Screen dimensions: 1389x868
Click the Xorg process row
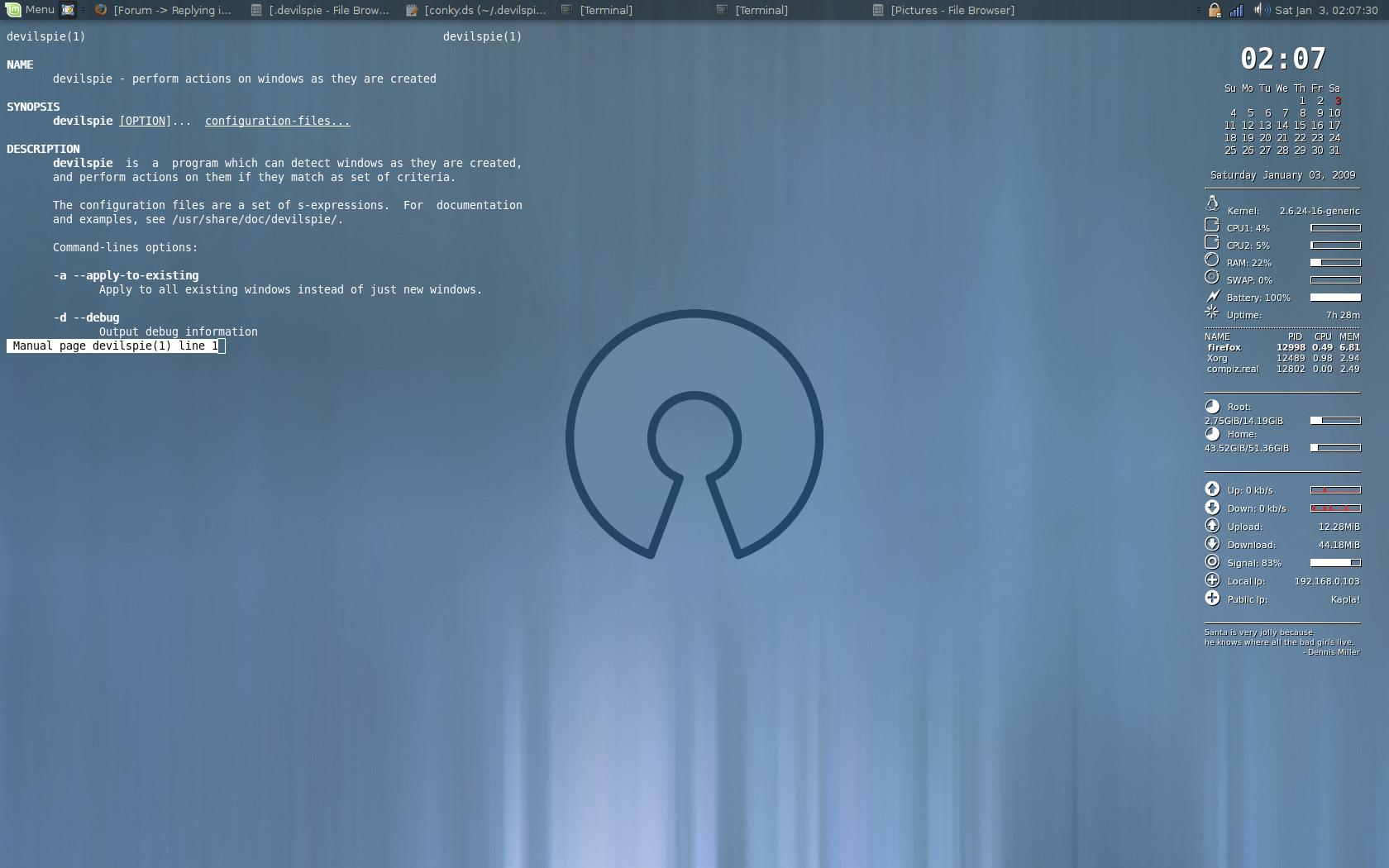tap(1283, 358)
